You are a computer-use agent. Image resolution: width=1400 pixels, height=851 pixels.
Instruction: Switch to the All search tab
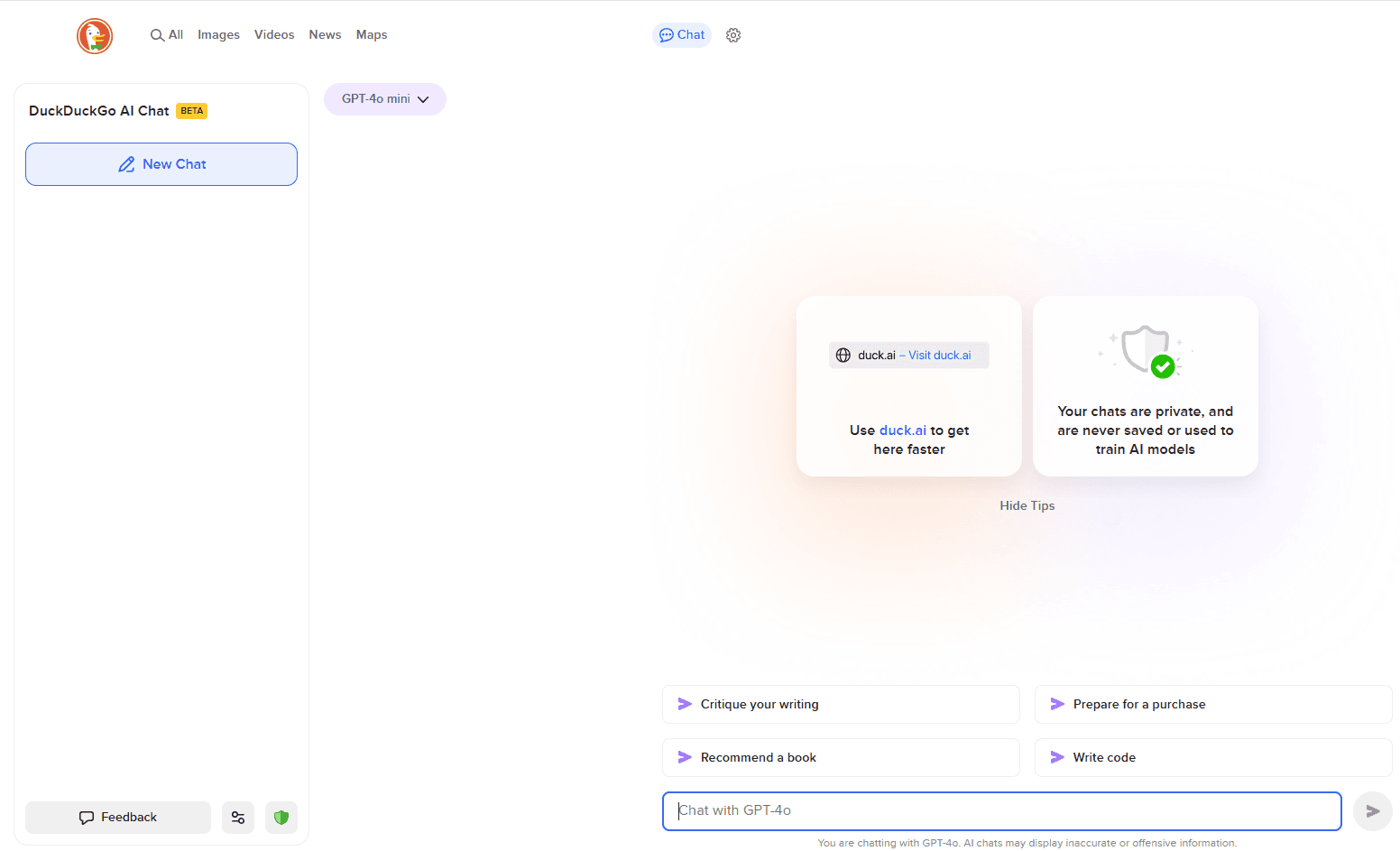pyautogui.click(x=167, y=35)
